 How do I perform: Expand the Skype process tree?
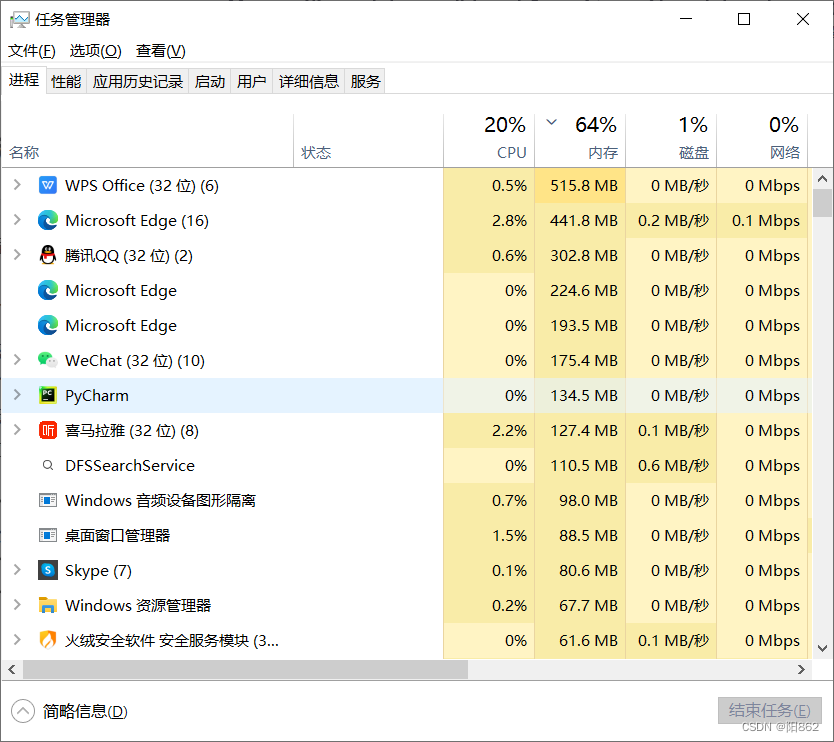(17, 570)
